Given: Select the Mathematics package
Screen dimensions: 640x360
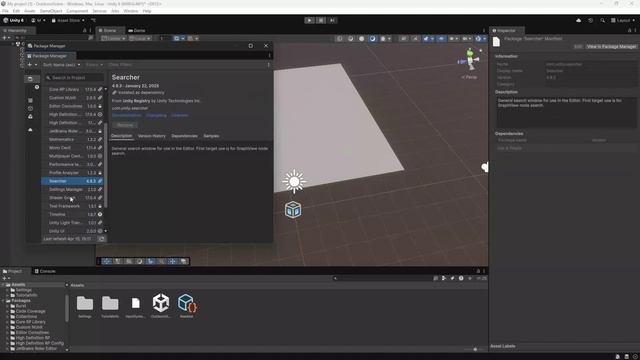Looking at the screenshot, I should [x=72, y=139].
